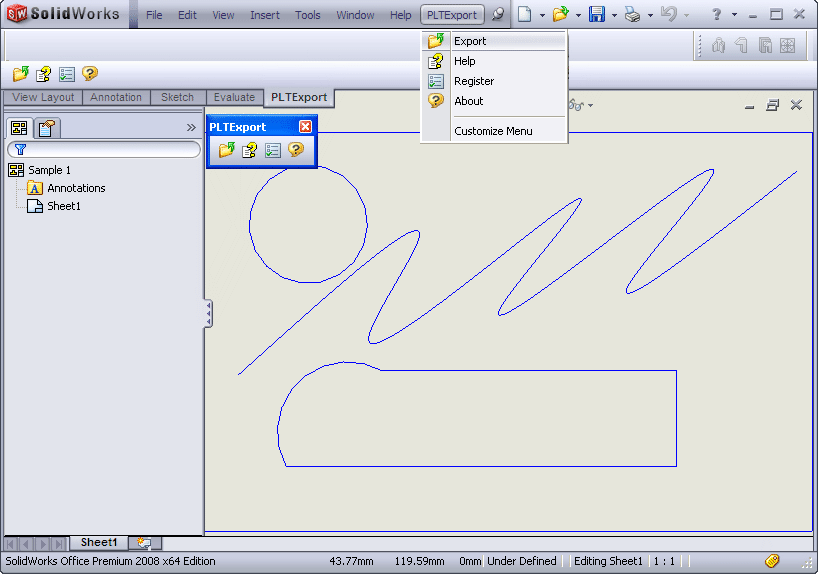Click the filter funnel icon
Screen dimensions: 818x574
[x=20, y=150]
